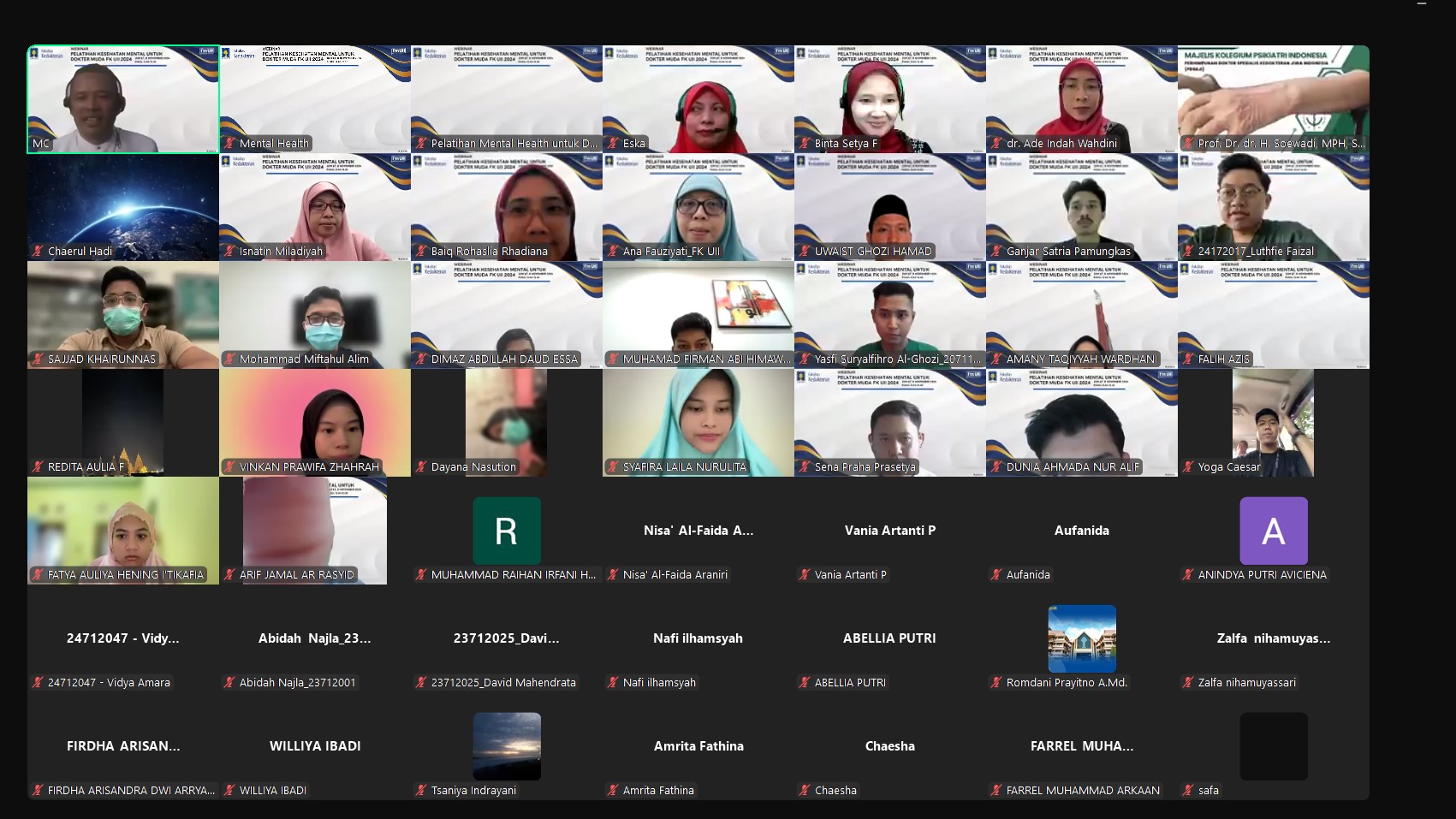Toggle the mute icon on WILLIYA IBADI's tile

[x=229, y=790]
